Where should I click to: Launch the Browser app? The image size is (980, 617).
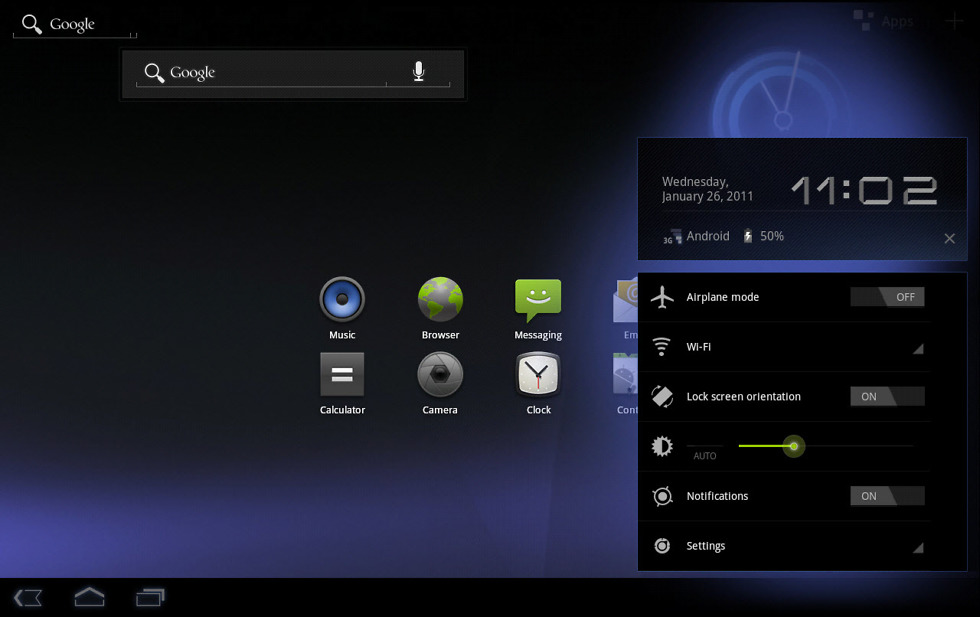440,299
